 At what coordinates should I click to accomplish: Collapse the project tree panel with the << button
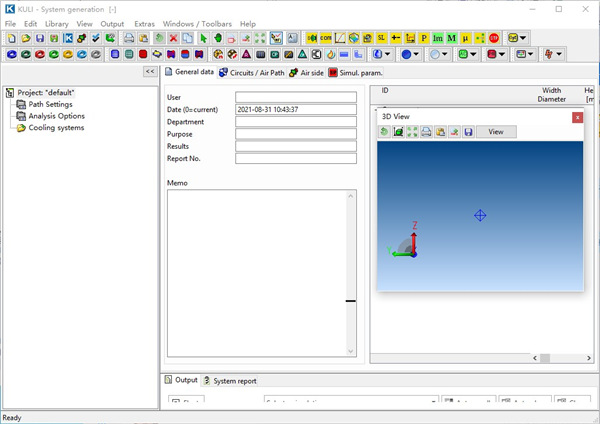pos(149,72)
